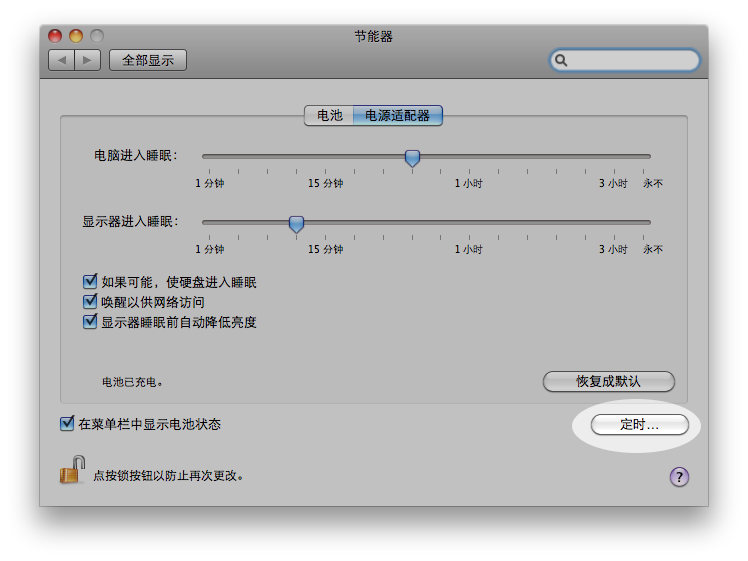Image resolution: width=748 pixels, height=561 pixels.
Task: Click the lock icon to prevent changes
Action: point(73,470)
